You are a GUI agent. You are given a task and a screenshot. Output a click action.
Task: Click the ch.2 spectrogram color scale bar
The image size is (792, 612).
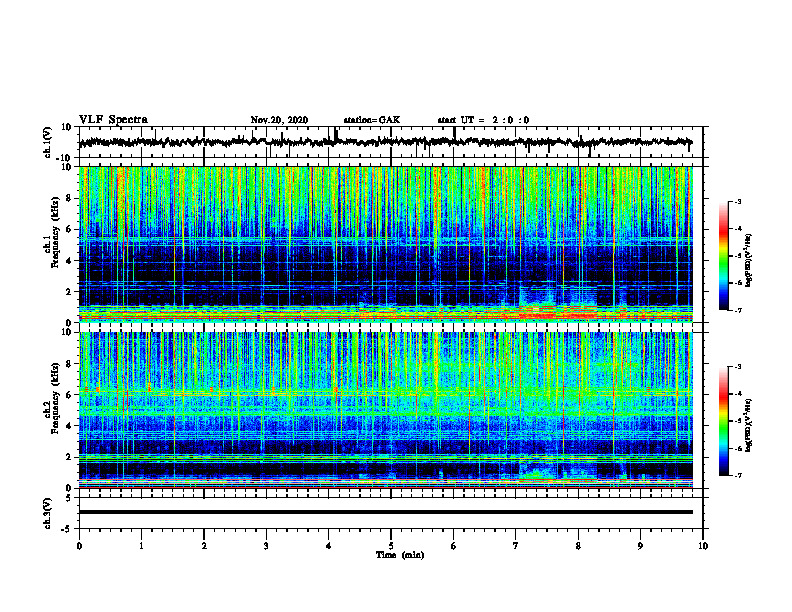pyautogui.click(x=724, y=421)
